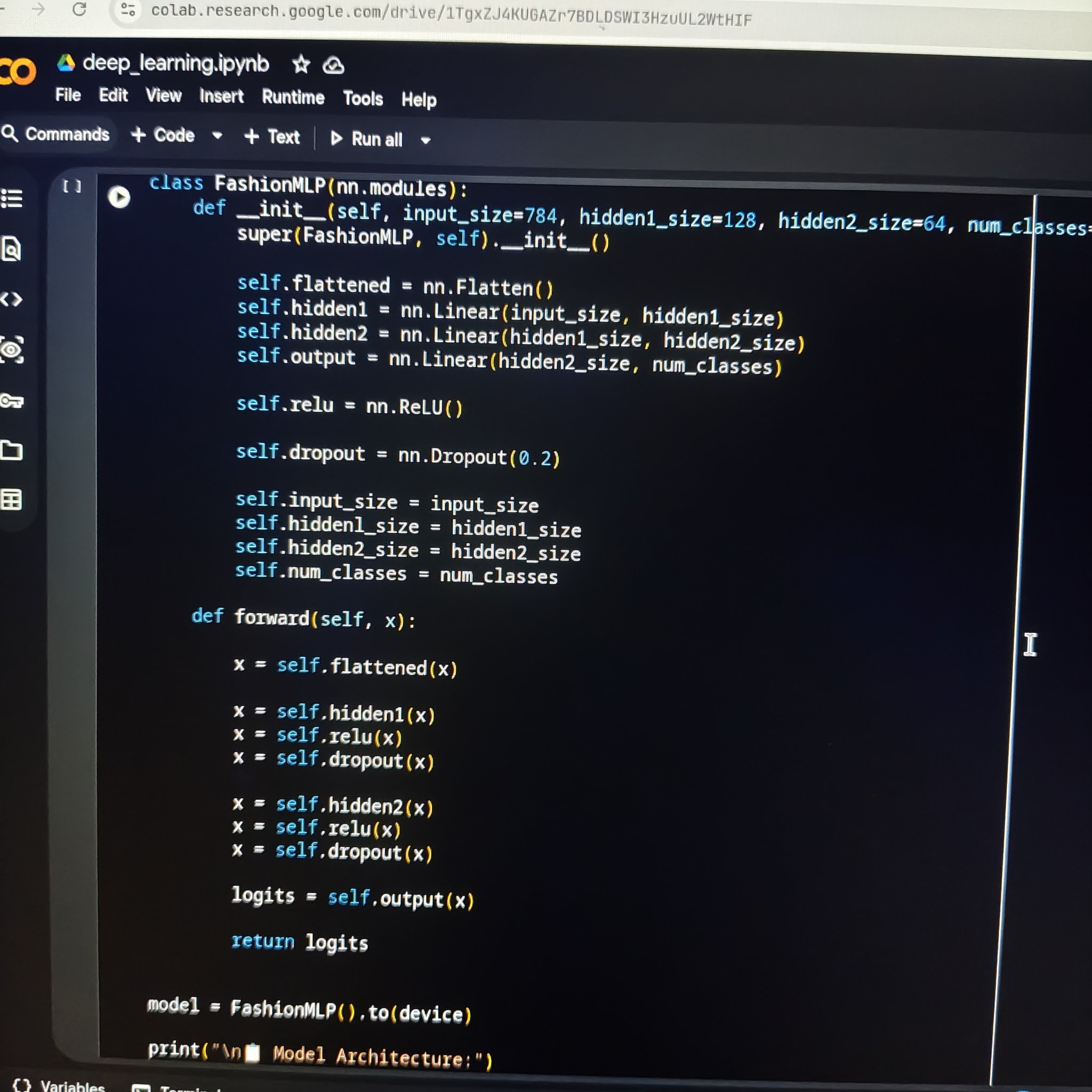Open find and replace sidebar icon
This screenshot has height=1092, width=1092.
12,248
